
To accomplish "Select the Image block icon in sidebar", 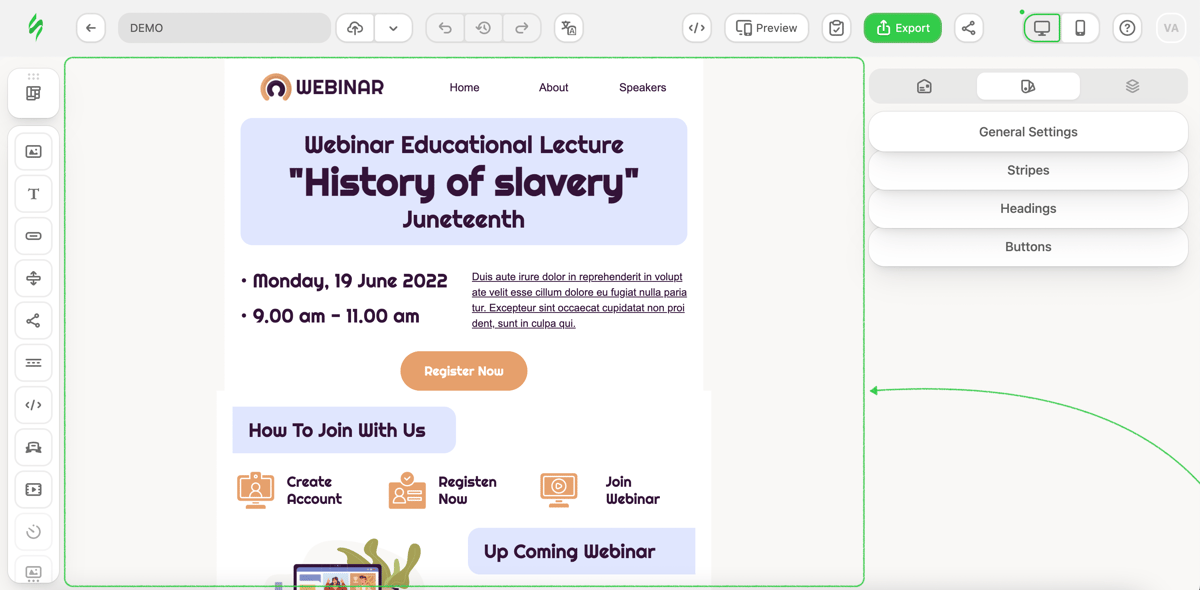I will (x=33, y=152).
